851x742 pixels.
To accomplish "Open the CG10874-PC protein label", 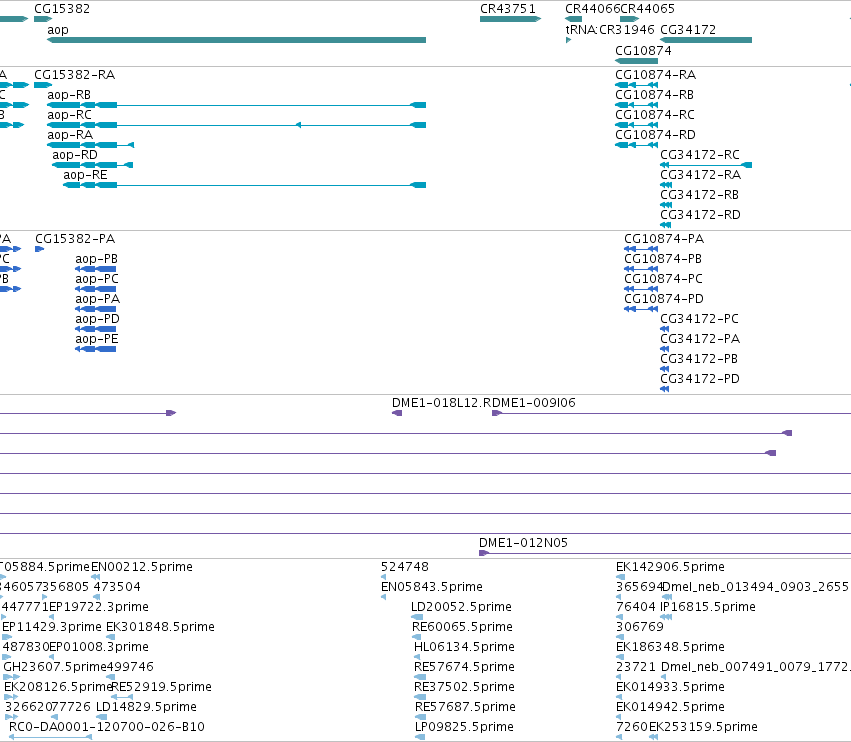I will point(663,279).
